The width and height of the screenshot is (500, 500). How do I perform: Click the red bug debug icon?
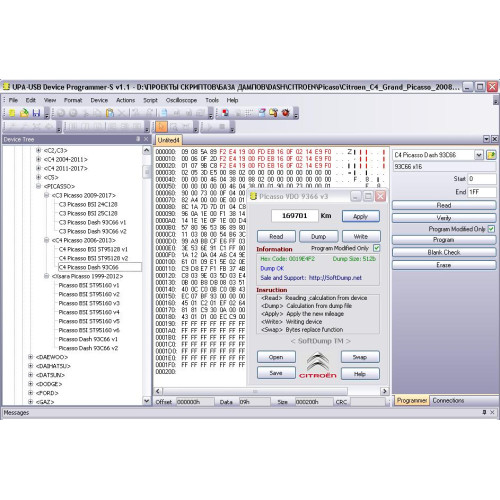point(286,113)
